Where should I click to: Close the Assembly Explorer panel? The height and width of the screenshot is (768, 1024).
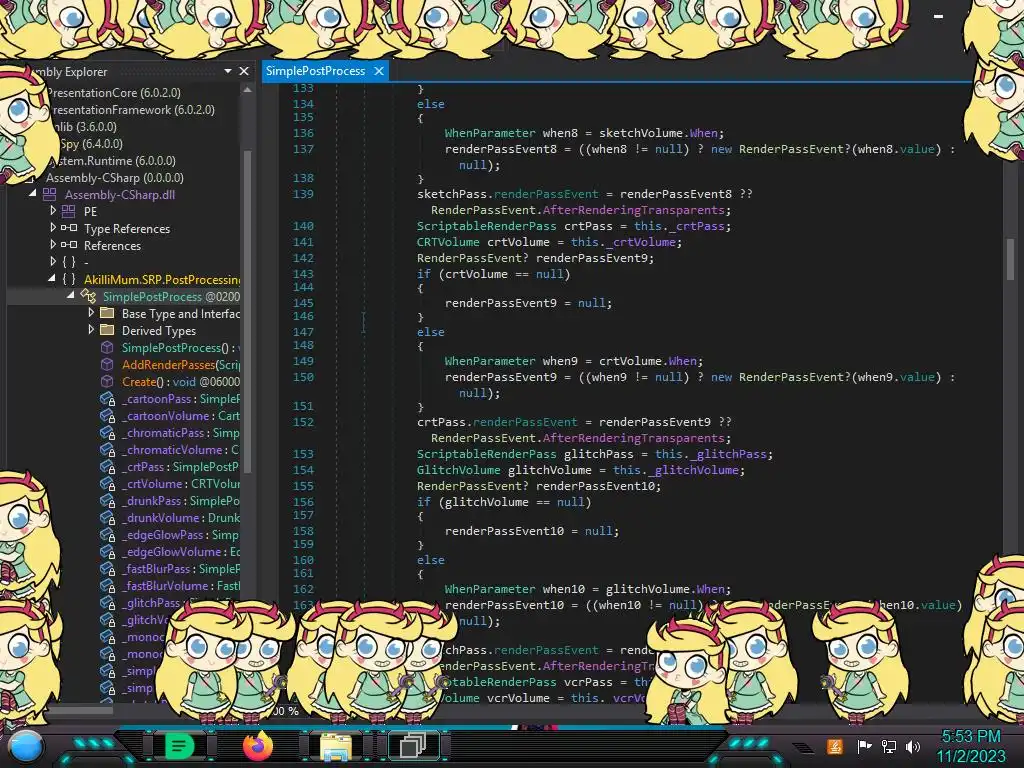coord(244,71)
